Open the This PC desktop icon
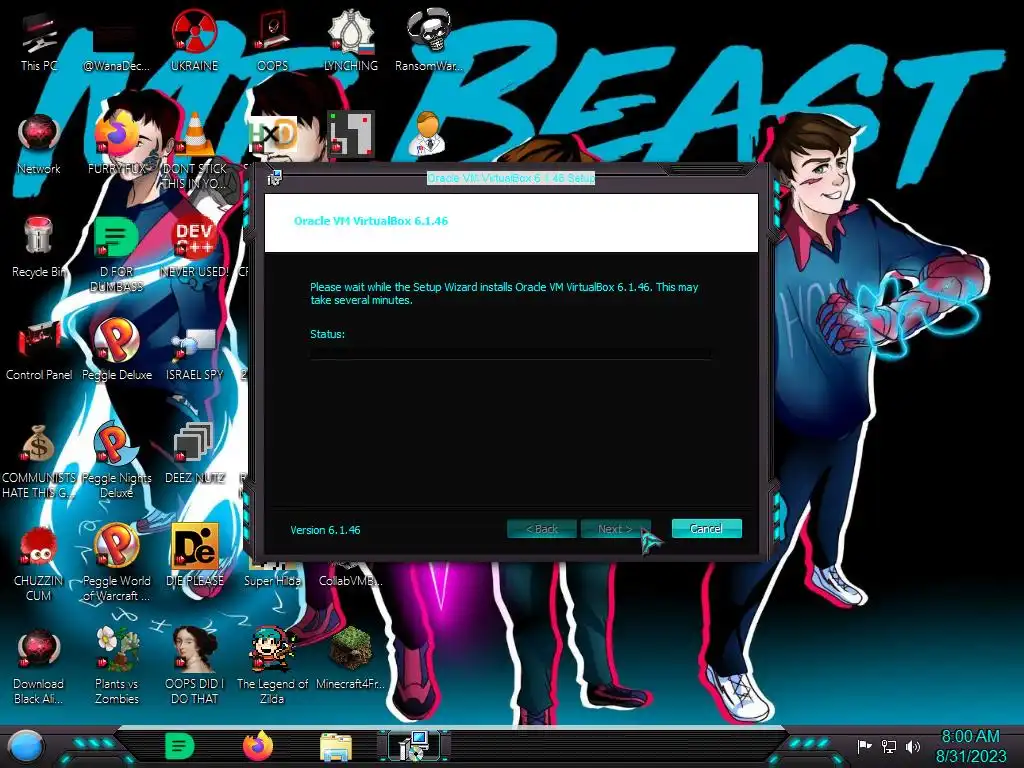This screenshot has width=1024, height=768. [x=39, y=42]
